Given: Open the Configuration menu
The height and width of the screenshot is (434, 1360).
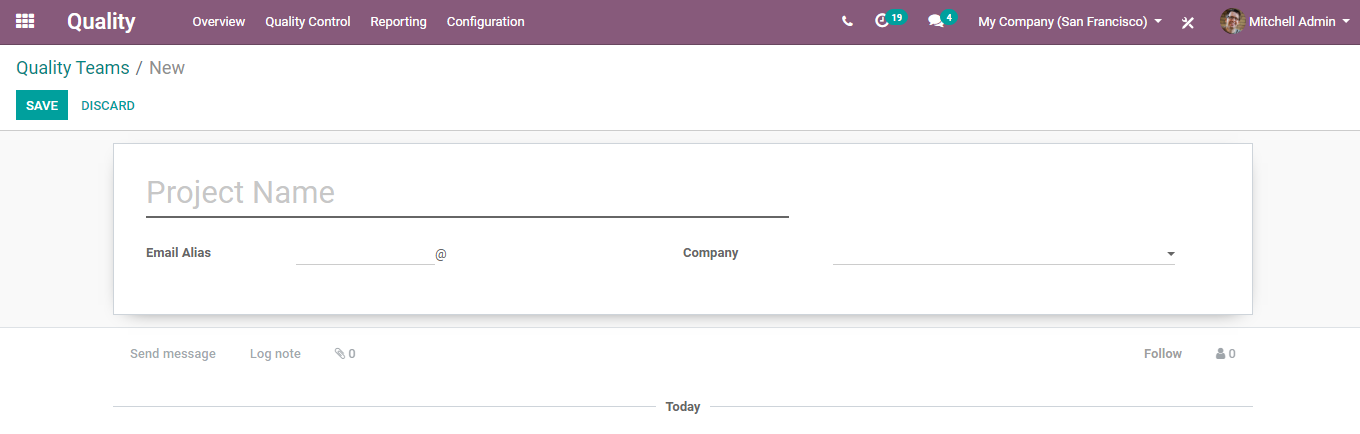Looking at the screenshot, I should click(x=485, y=21).
